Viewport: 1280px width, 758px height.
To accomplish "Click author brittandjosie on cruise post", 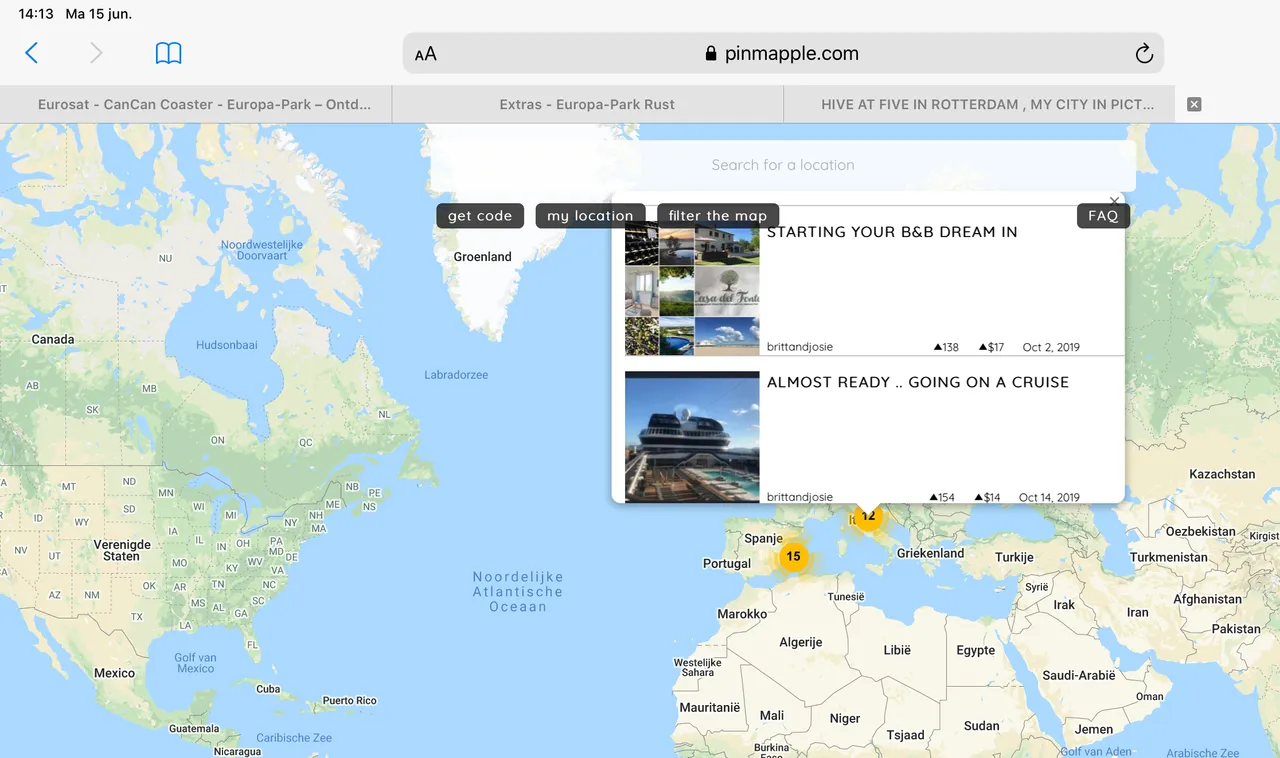I will coord(800,497).
